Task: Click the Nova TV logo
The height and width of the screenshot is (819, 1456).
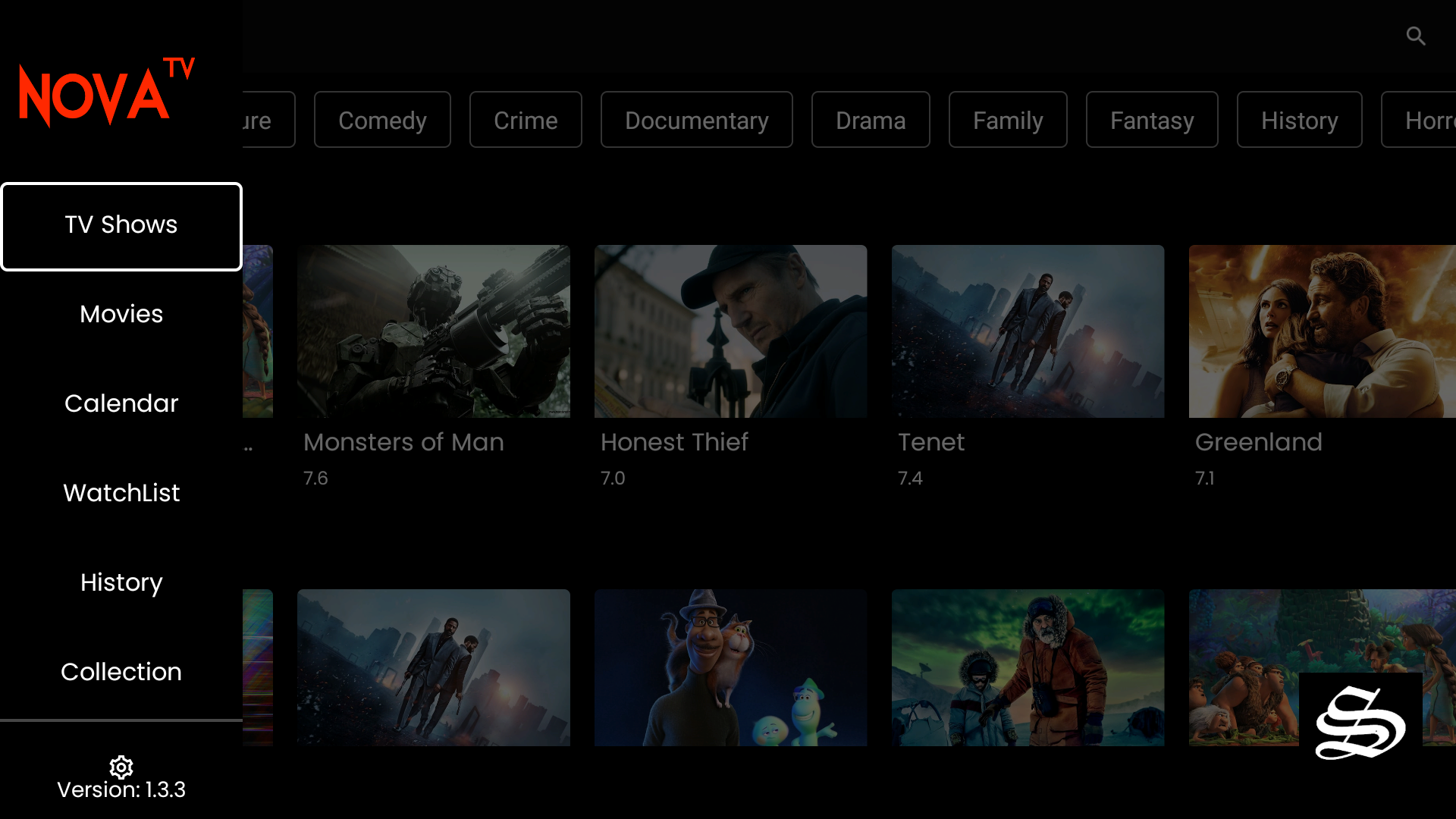Action: click(107, 93)
